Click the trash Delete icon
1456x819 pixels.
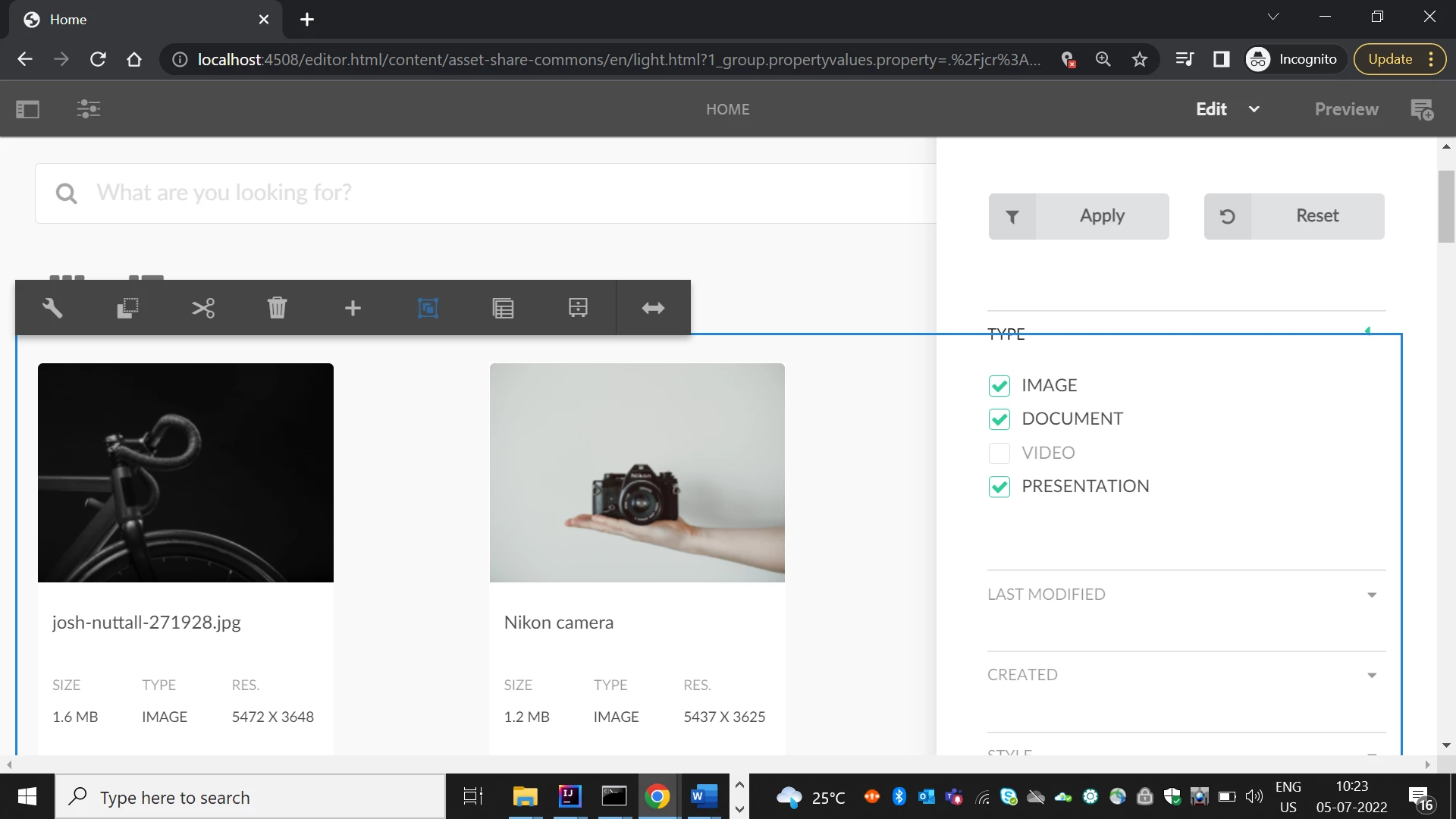coord(278,308)
